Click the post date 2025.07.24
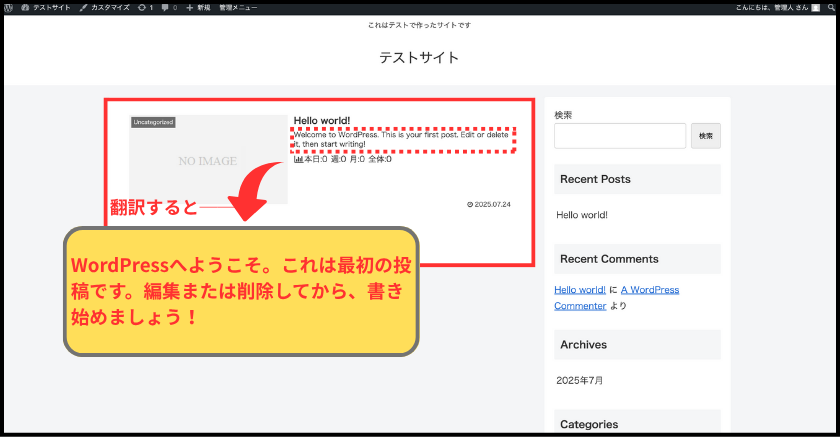The width and height of the screenshot is (840, 437). tap(489, 205)
